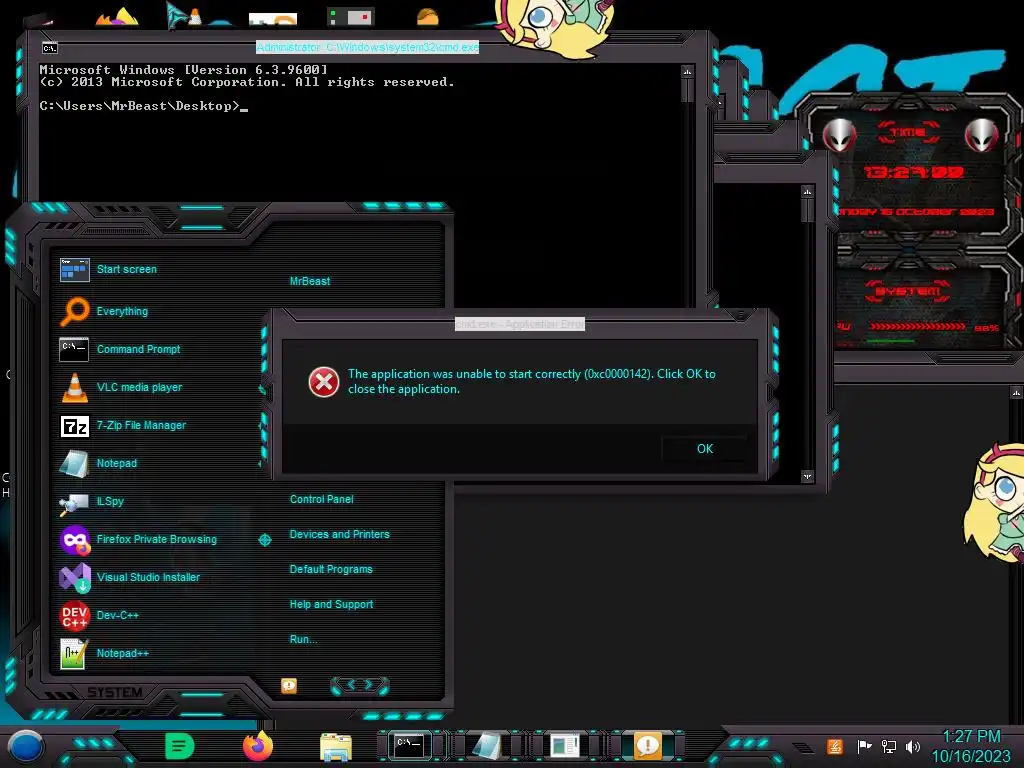
Task: Click the blue Start orb on the taskbar
Action: tap(26, 747)
